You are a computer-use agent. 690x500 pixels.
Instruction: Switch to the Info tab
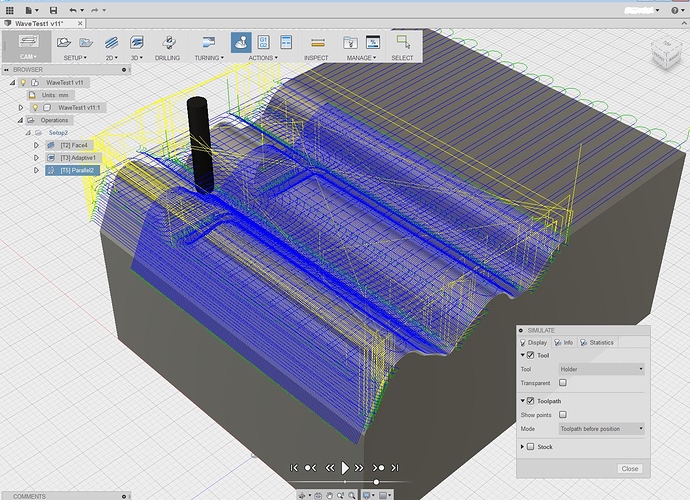click(x=563, y=342)
